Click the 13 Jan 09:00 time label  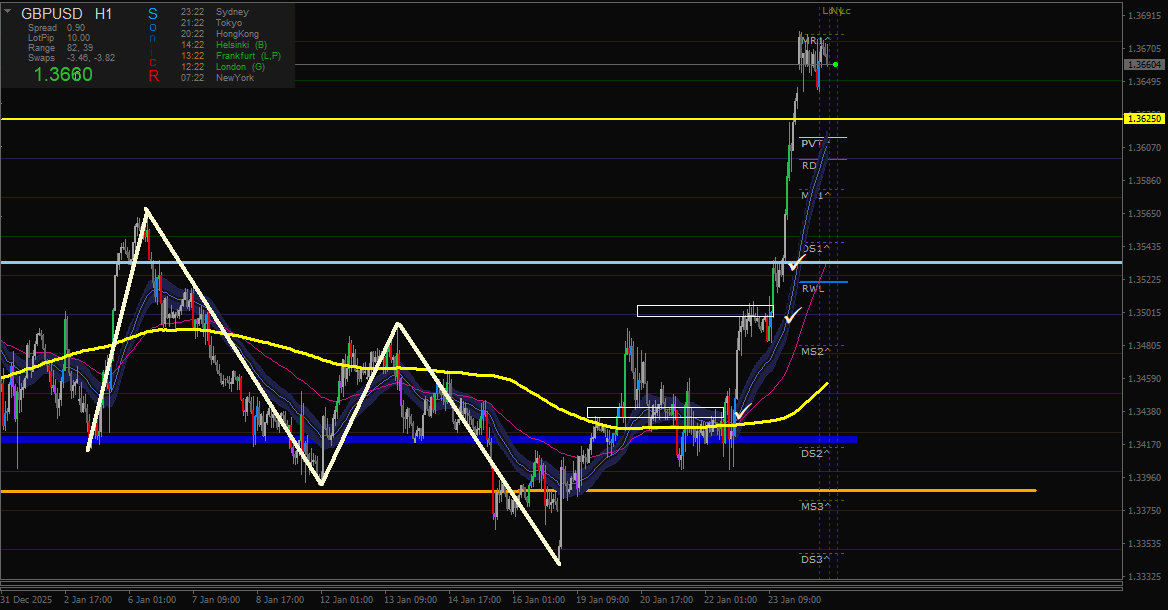[410, 600]
